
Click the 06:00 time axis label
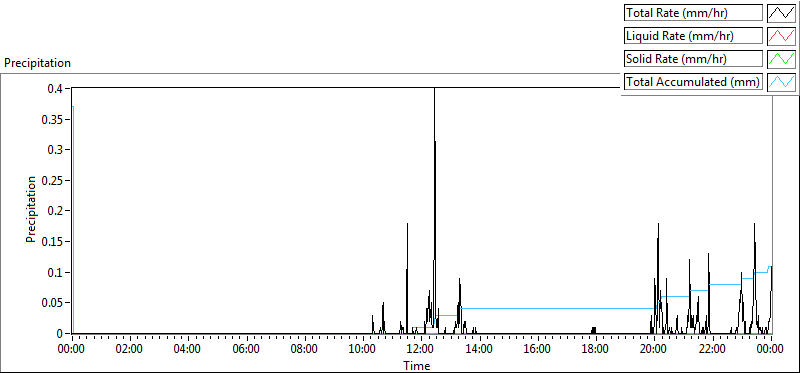pyautogui.click(x=246, y=350)
